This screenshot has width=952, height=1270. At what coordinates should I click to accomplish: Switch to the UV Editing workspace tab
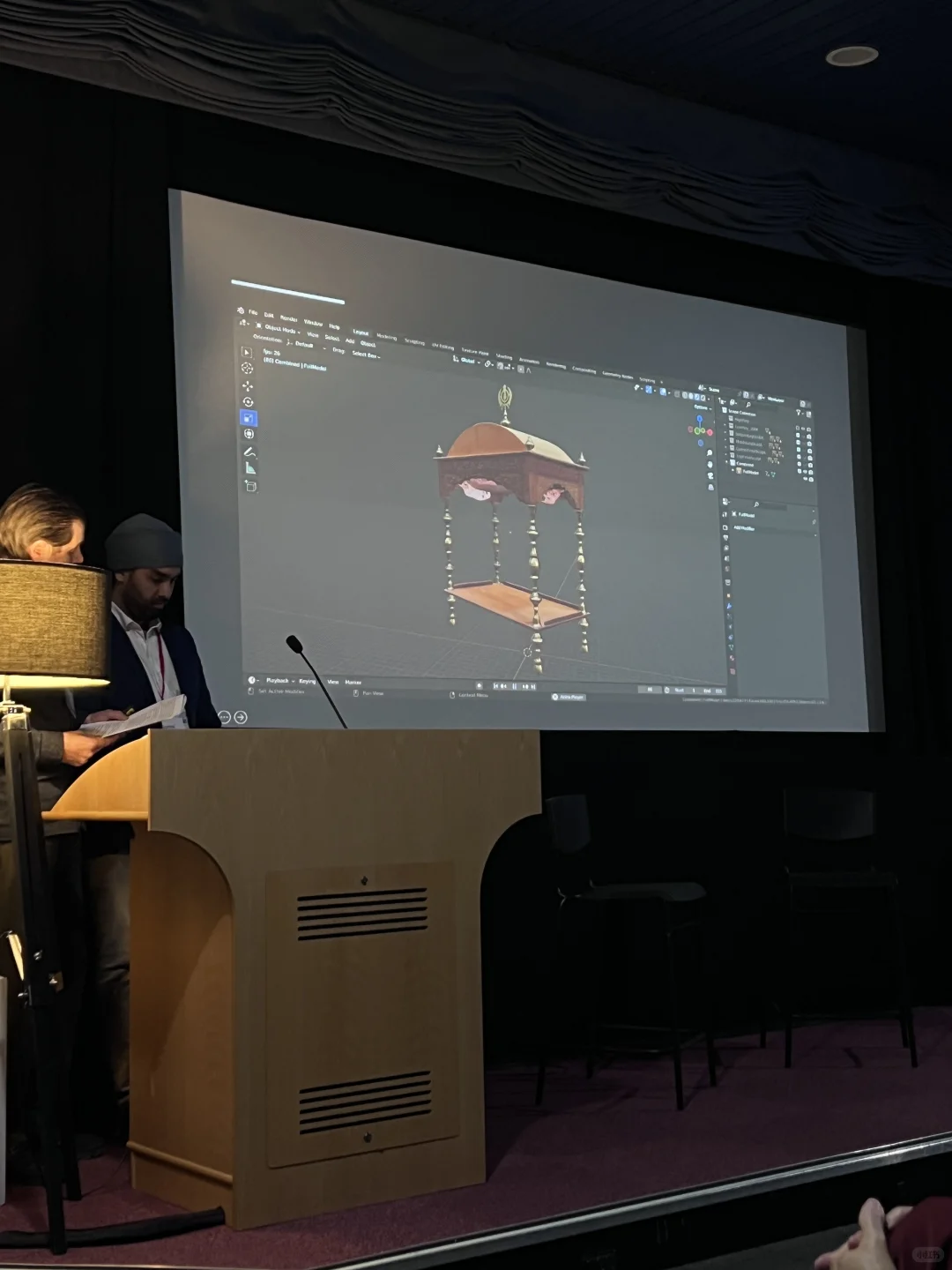pyautogui.click(x=443, y=347)
